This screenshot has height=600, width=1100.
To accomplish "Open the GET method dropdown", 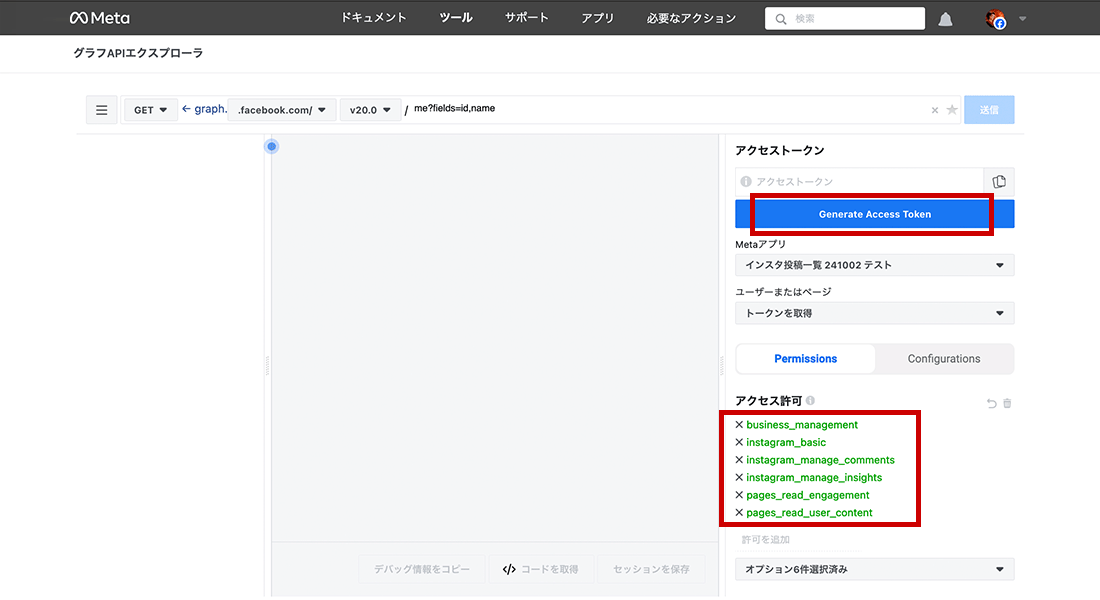I will pos(150,110).
